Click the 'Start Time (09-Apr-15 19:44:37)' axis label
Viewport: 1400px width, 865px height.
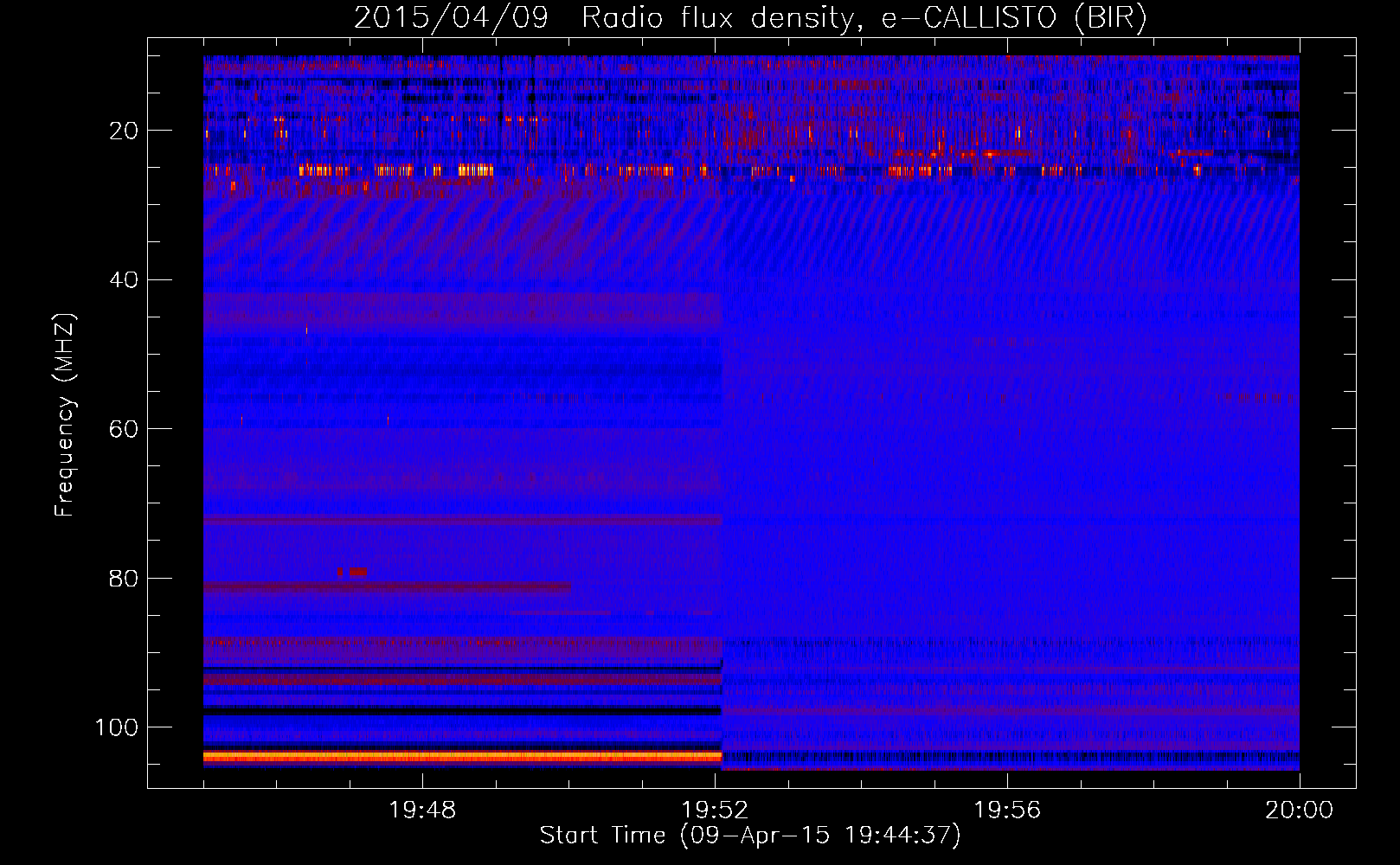point(750,836)
